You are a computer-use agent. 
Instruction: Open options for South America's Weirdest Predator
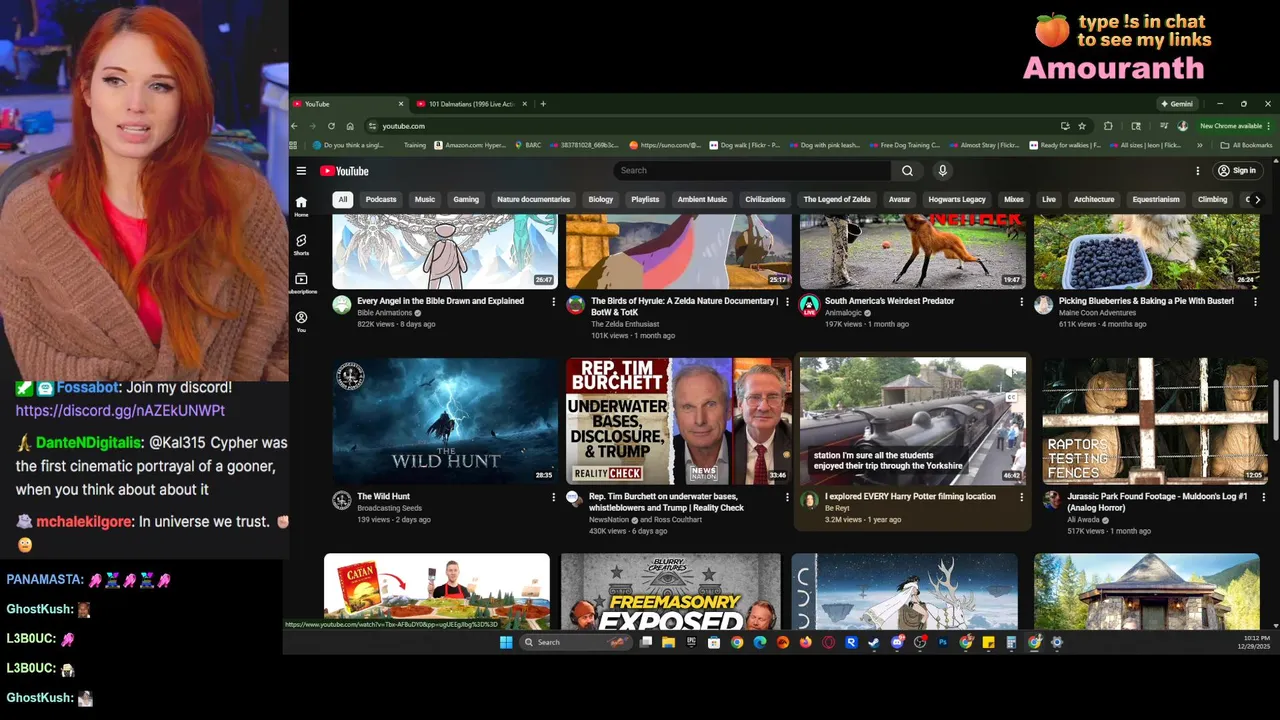tap(1022, 301)
